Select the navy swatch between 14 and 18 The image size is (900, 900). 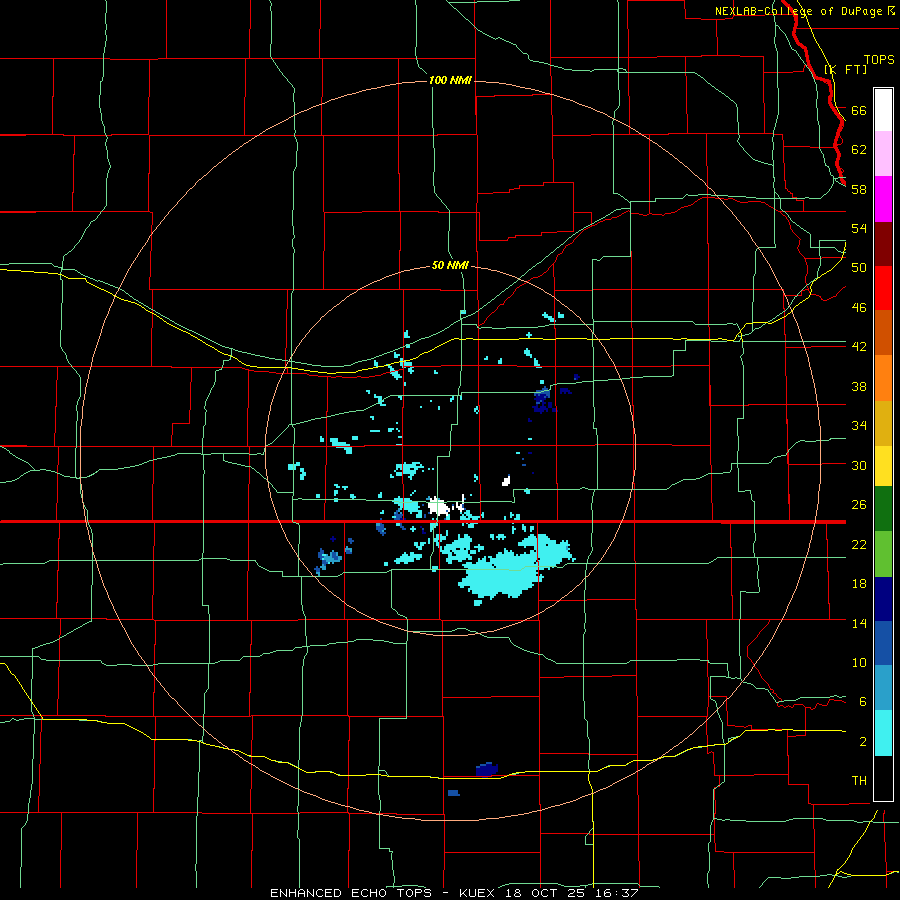click(x=883, y=599)
